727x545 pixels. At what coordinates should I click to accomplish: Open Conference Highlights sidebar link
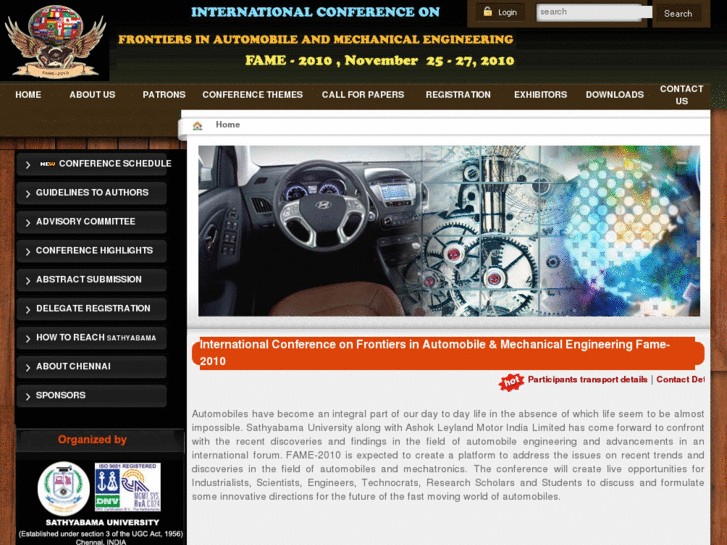point(94,250)
